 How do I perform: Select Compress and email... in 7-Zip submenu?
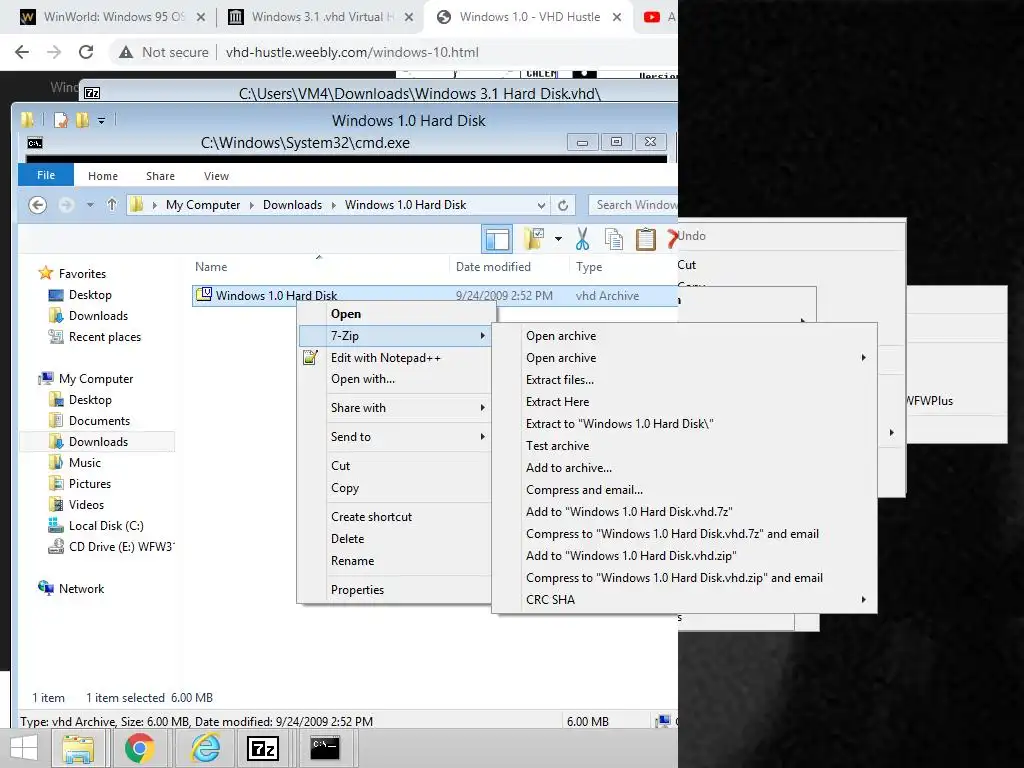[x=584, y=490]
